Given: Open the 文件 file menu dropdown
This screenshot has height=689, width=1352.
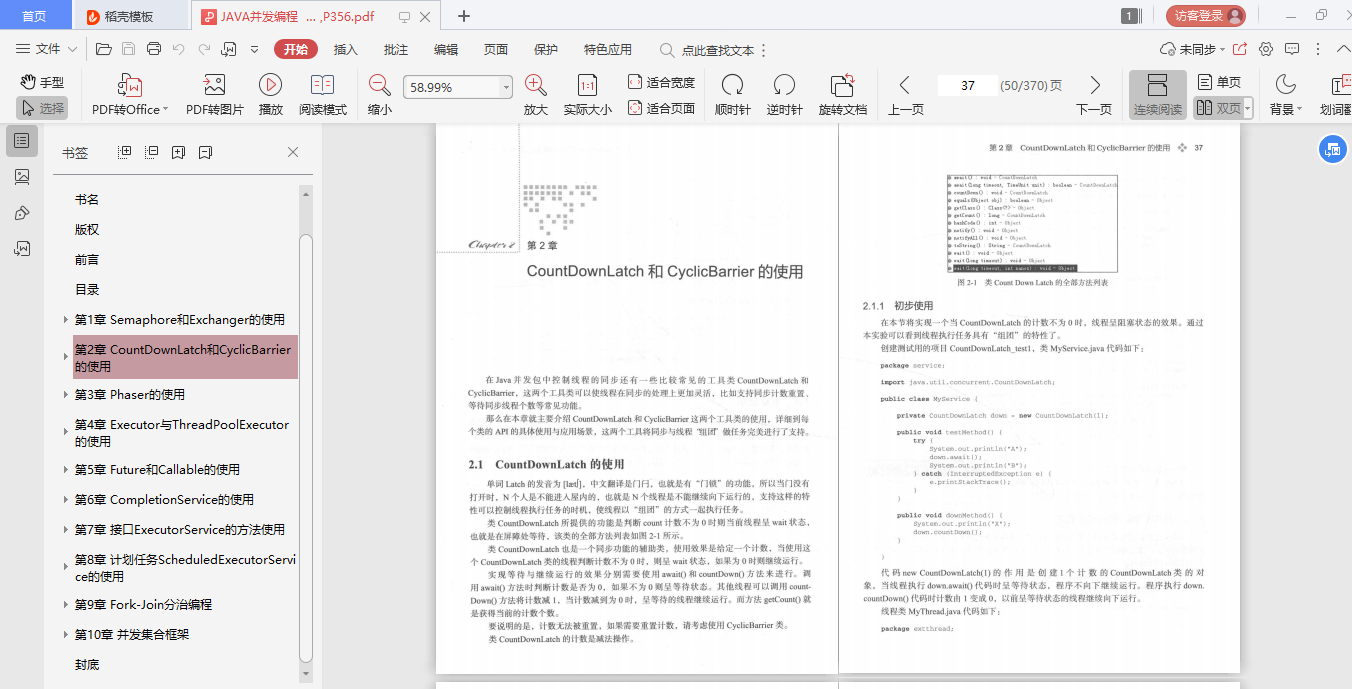Looking at the screenshot, I should coord(46,49).
